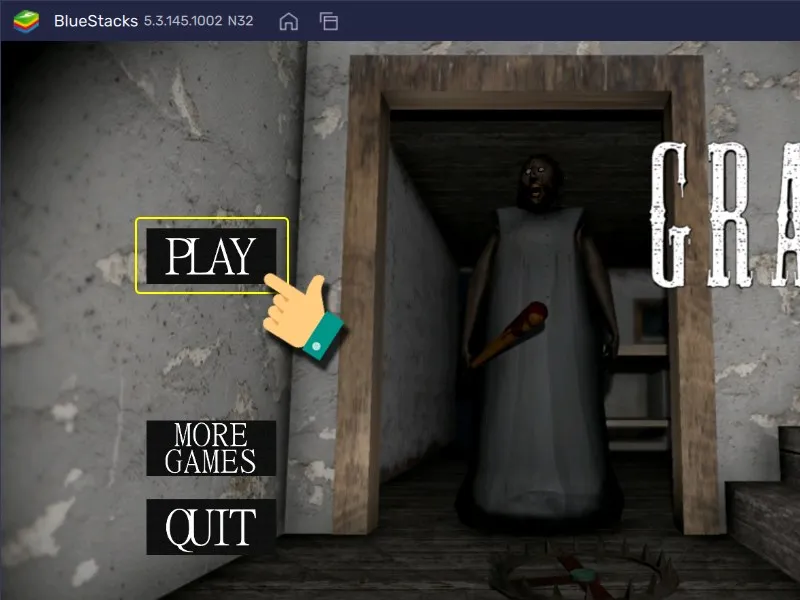Go to the BlueStacks home screen icon
This screenshot has width=800, height=600.
pyautogui.click(x=288, y=21)
